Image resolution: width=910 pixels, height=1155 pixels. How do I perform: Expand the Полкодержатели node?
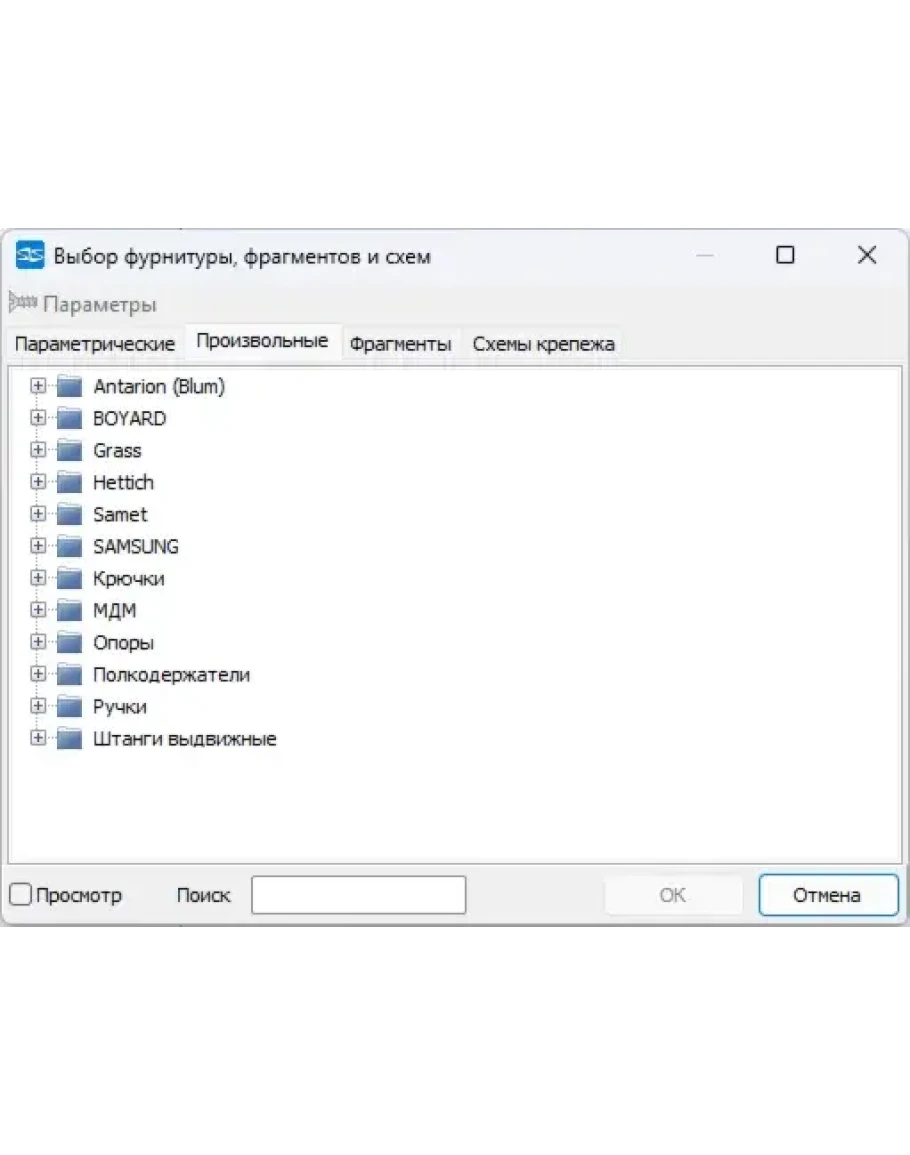point(38,674)
